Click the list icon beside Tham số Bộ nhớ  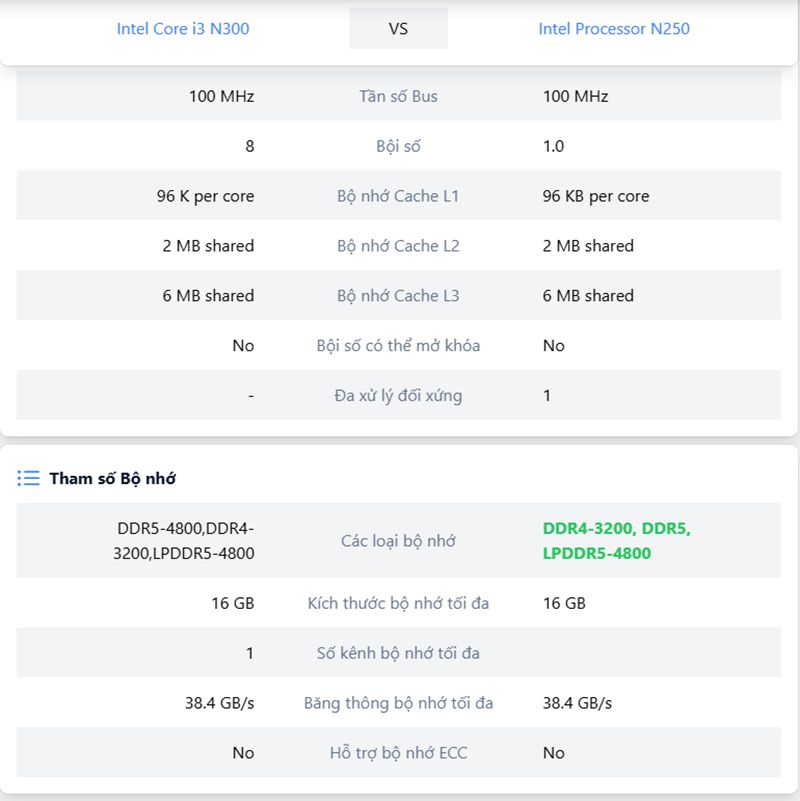coord(28,478)
